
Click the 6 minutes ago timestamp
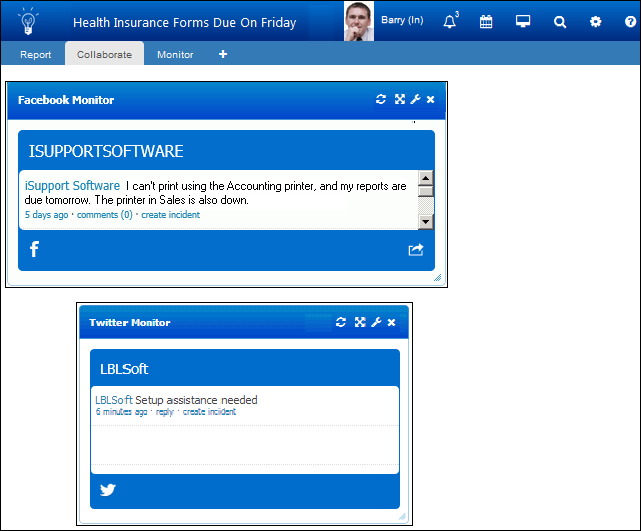121,412
